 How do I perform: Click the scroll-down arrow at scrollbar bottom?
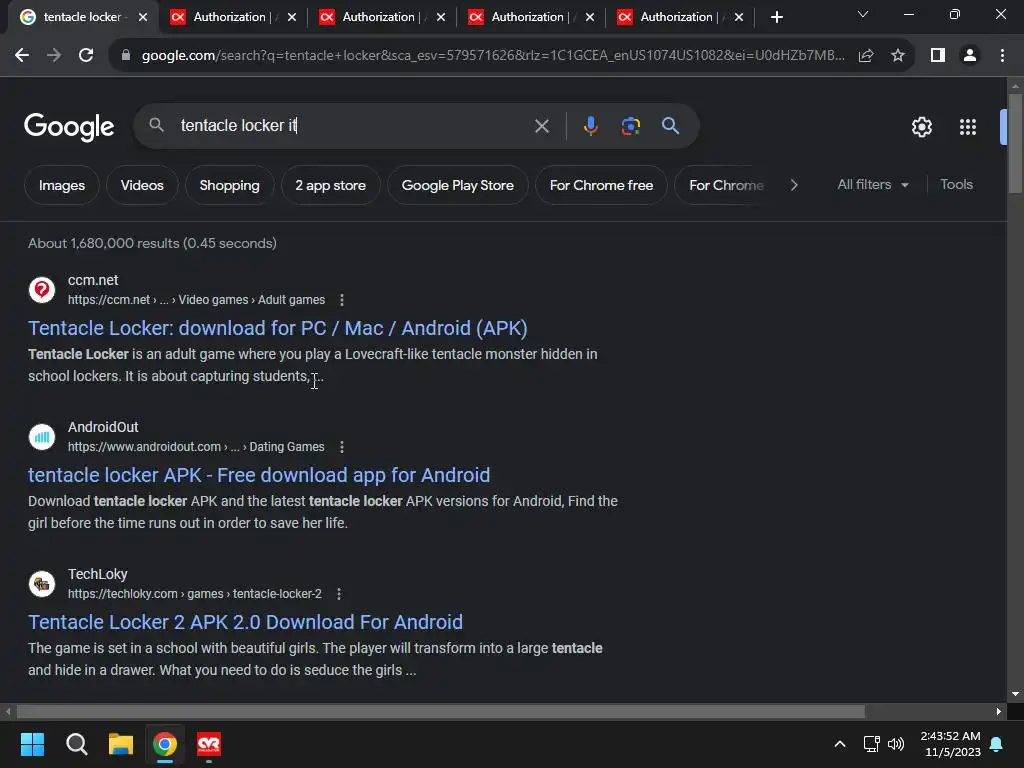click(x=1015, y=694)
